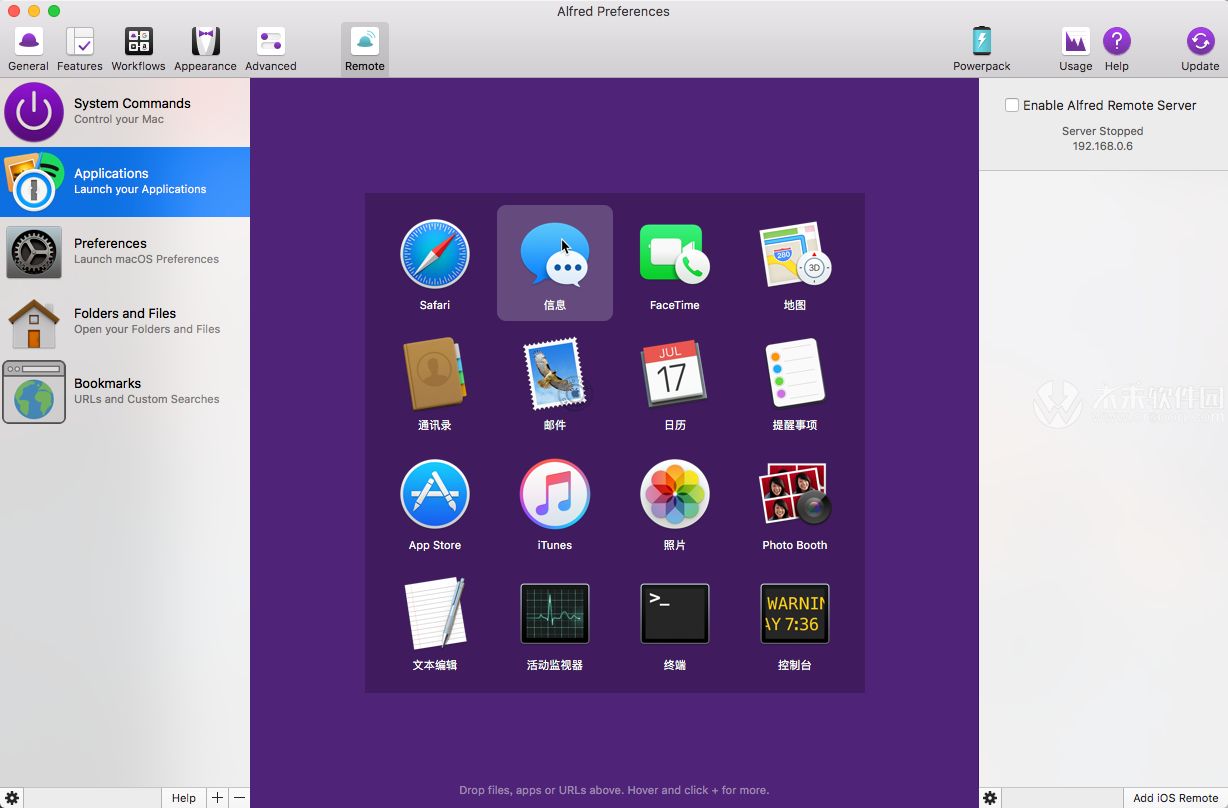Select the Bookmarks remote page
1228x808 pixels.
125,392
